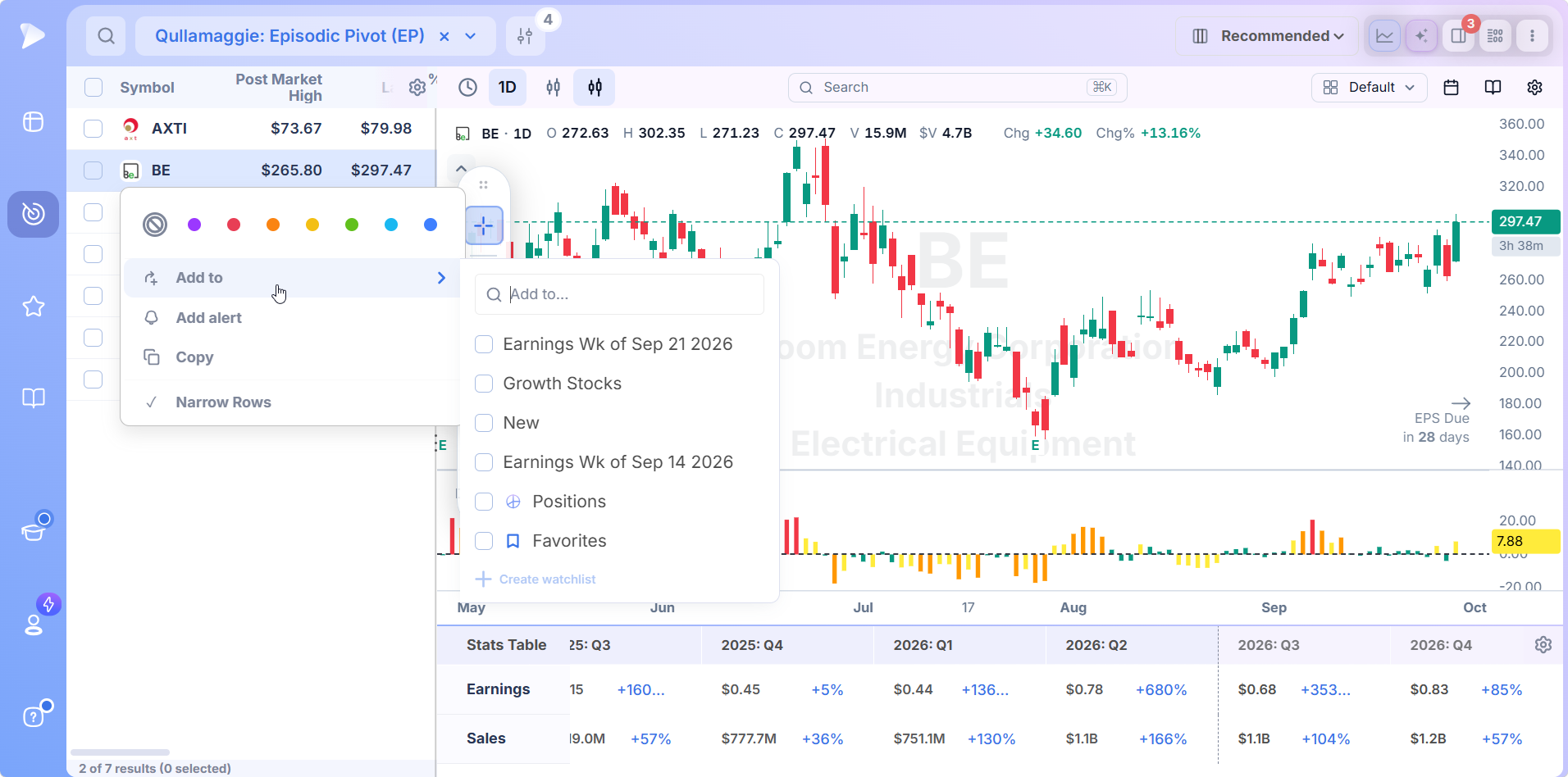Open the grid layout icon in top bar
This screenshot has height=777, width=1568.
pyautogui.click(x=1495, y=36)
